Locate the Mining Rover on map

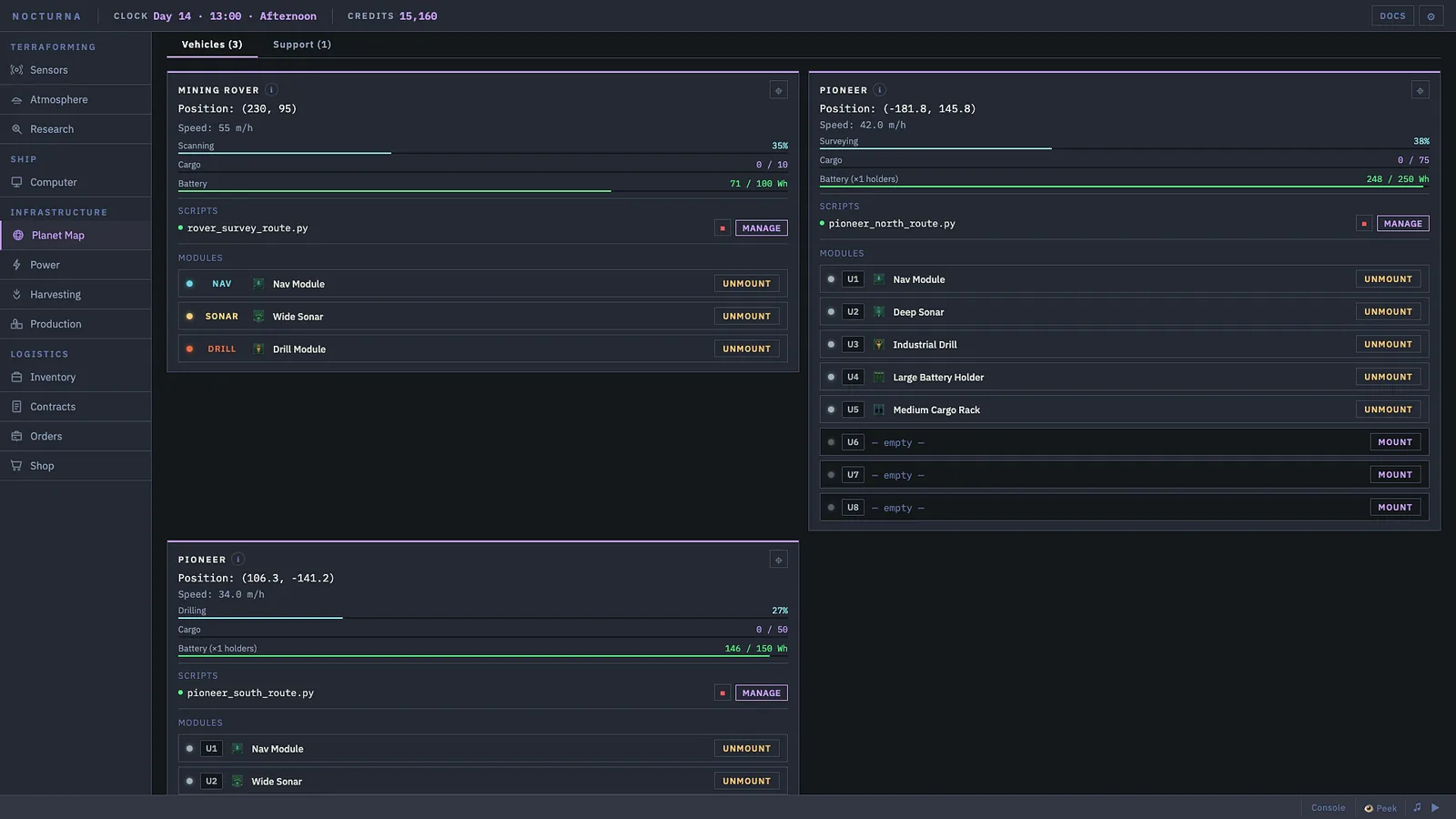click(778, 90)
